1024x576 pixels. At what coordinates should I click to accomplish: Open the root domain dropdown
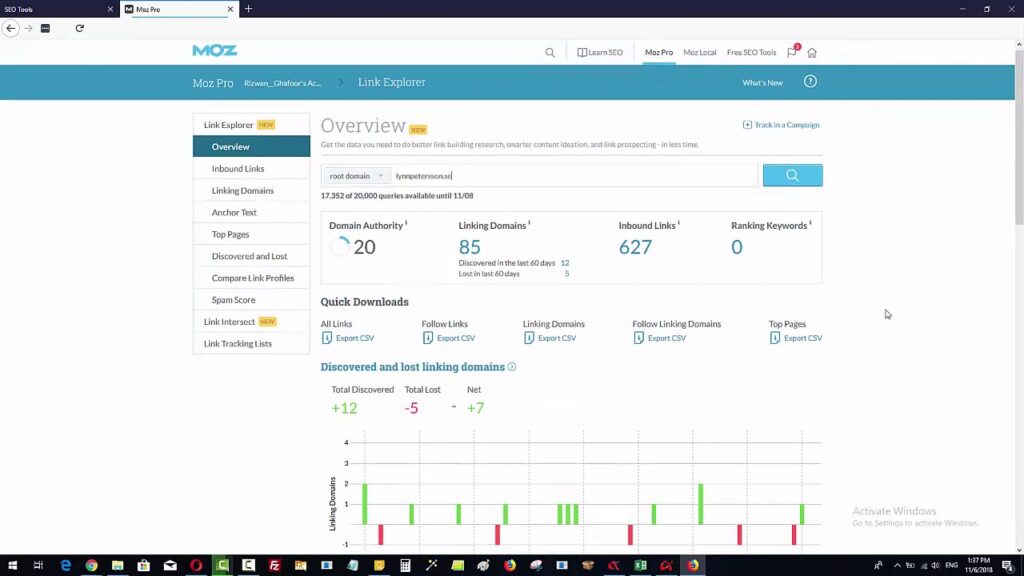click(356, 176)
